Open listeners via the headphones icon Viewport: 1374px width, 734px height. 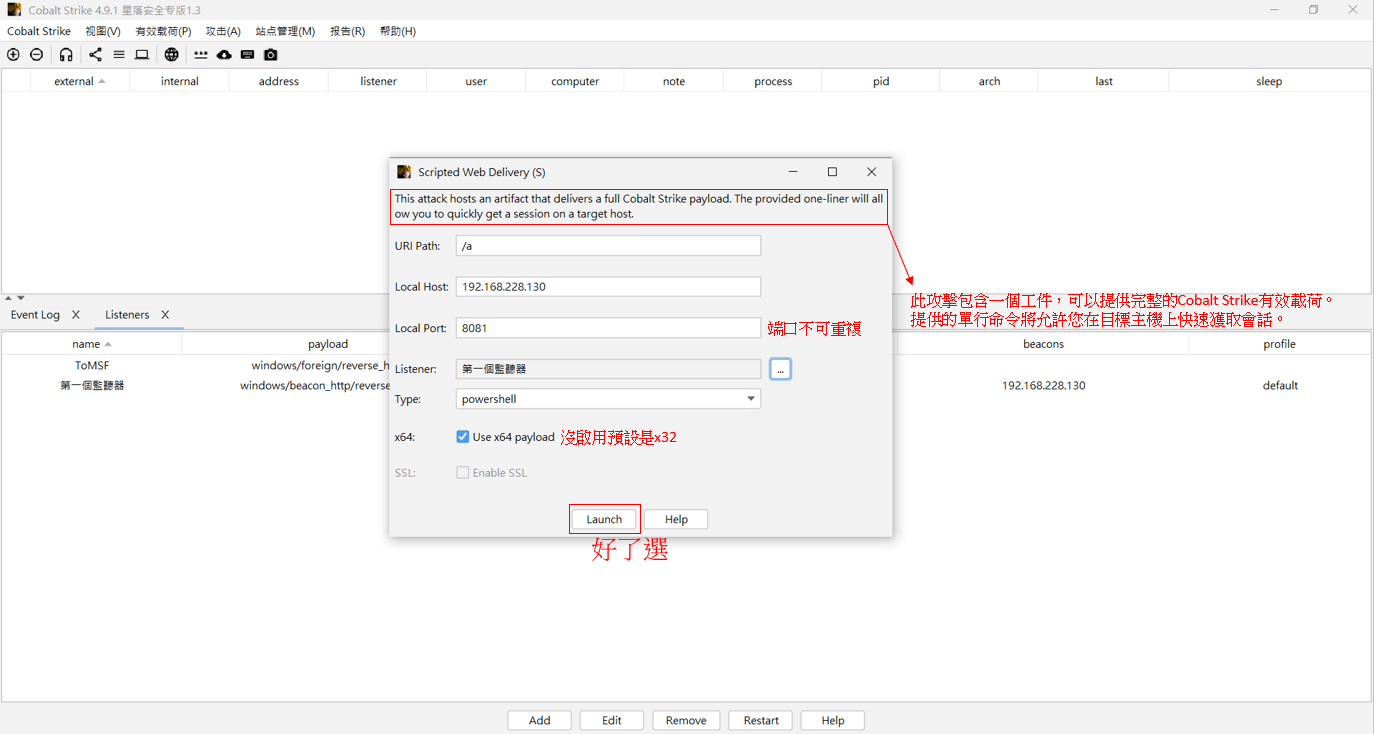pyautogui.click(x=66, y=55)
